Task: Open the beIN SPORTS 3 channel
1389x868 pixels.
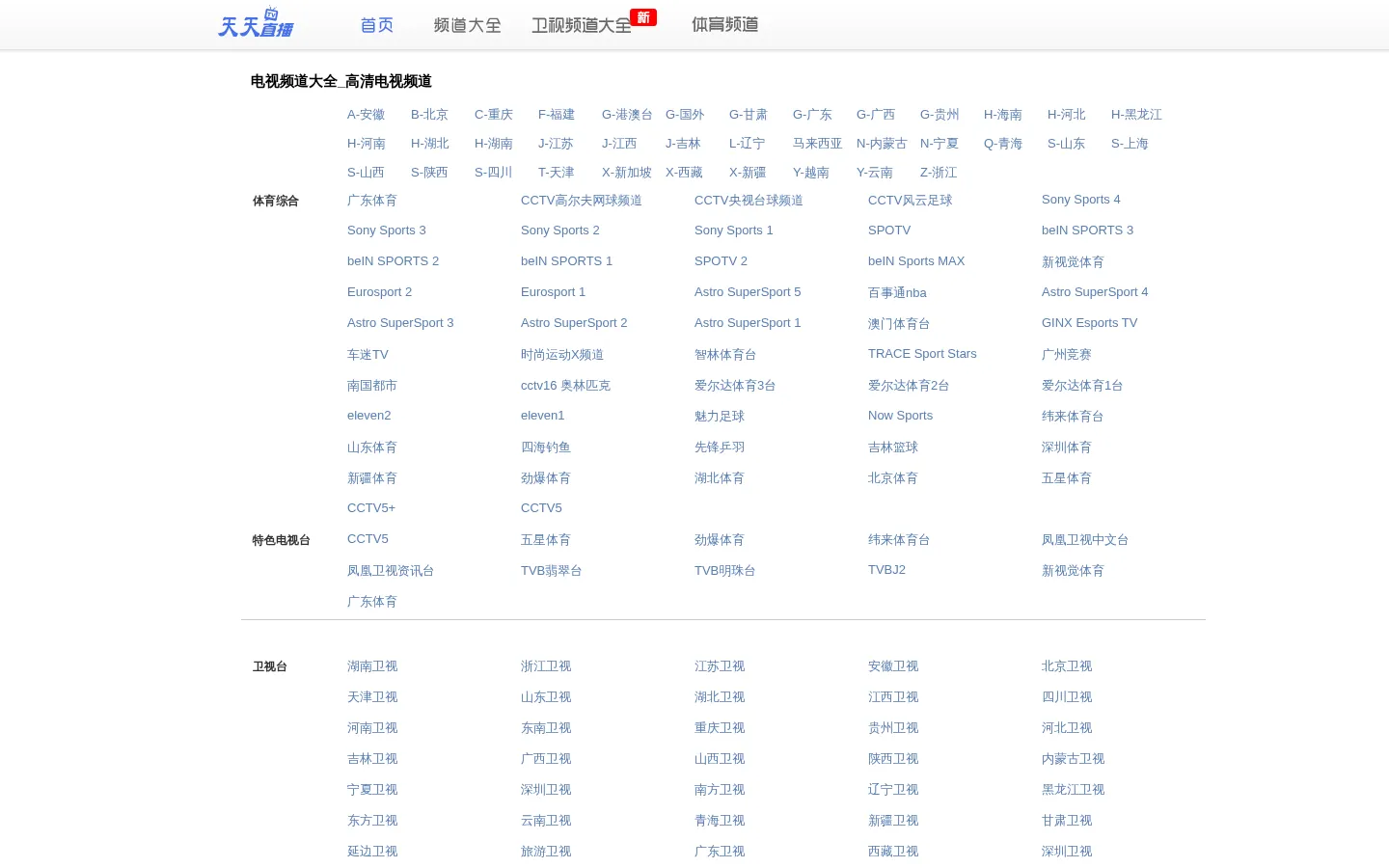Action: click(1088, 231)
